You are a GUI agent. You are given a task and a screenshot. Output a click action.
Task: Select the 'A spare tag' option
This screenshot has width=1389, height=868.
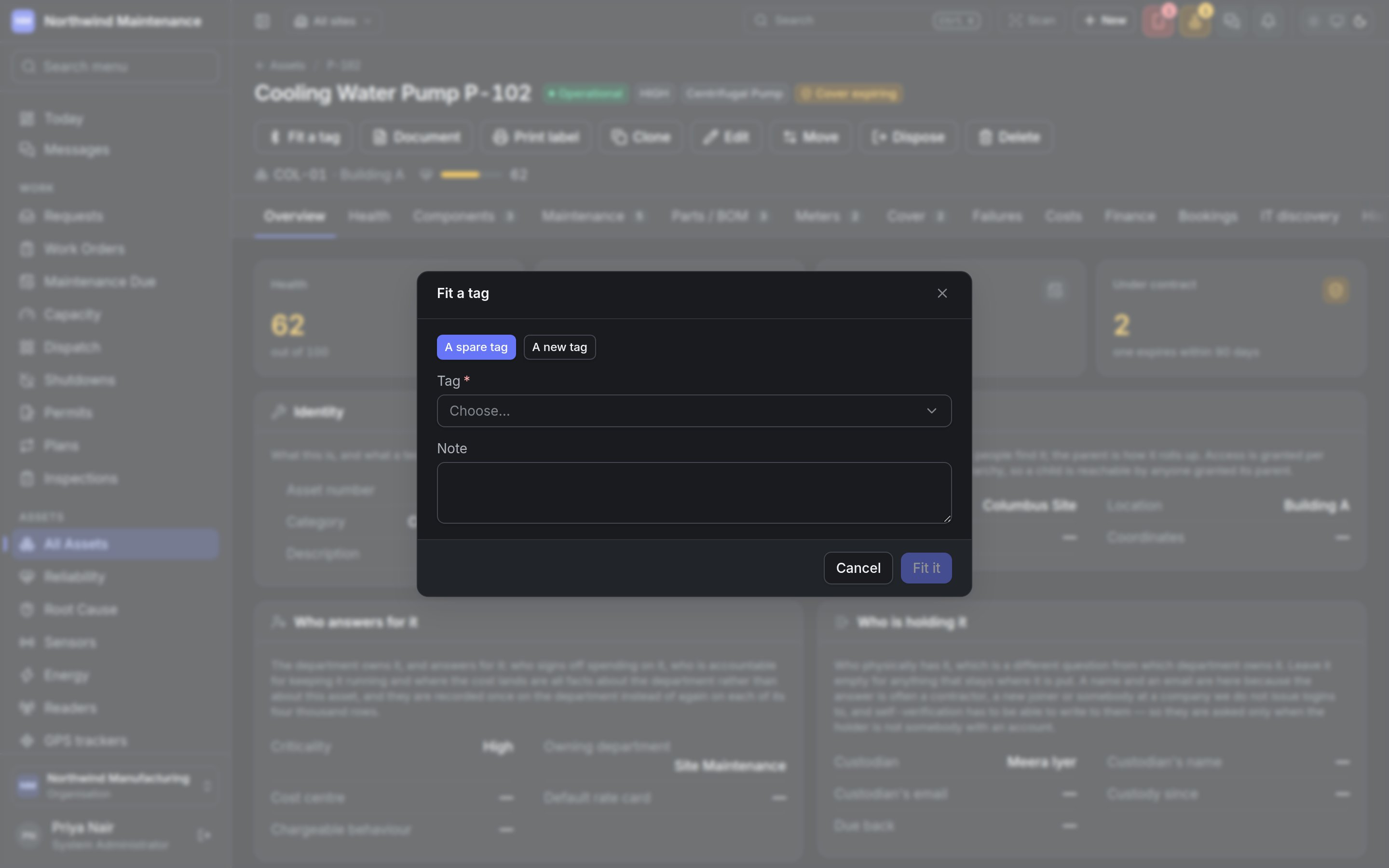click(x=476, y=347)
